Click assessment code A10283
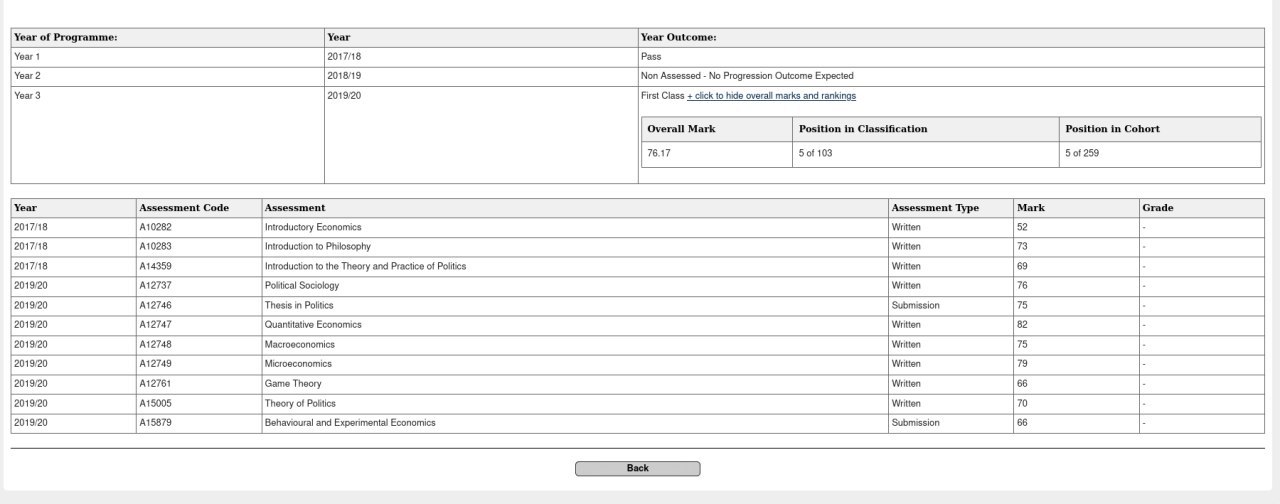 (x=155, y=247)
